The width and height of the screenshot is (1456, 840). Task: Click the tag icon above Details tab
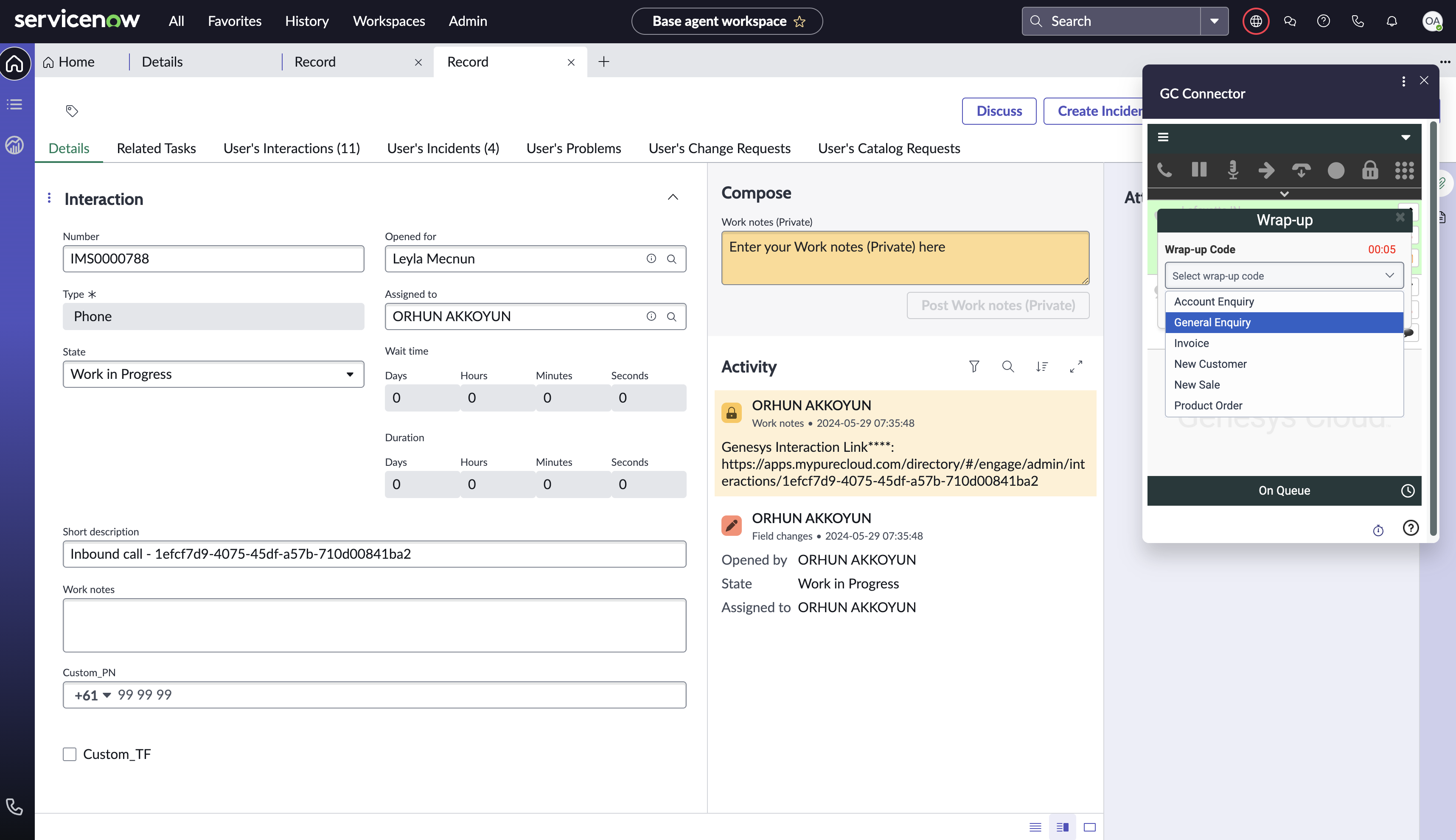tap(72, 111)
